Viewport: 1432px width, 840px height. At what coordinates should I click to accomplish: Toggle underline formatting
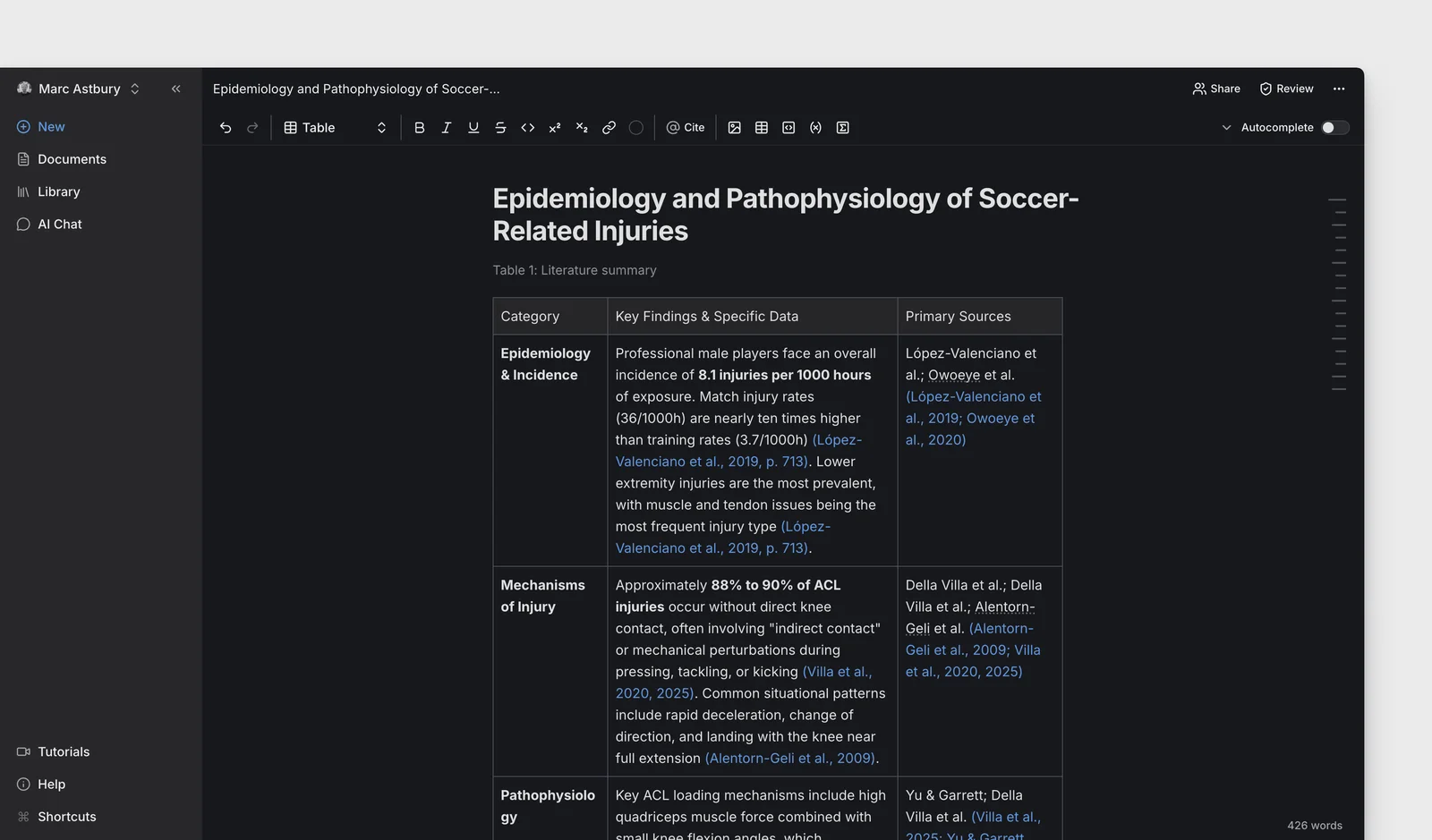473,128
